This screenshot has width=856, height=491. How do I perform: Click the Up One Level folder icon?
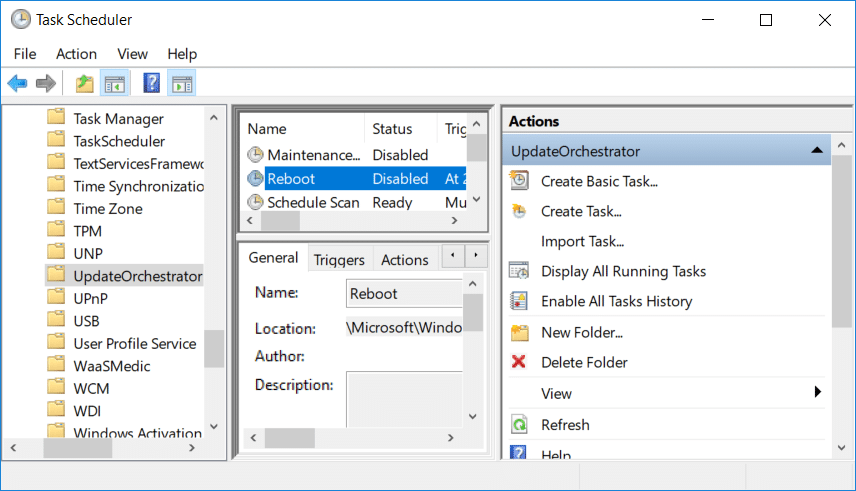click(85, 83)
